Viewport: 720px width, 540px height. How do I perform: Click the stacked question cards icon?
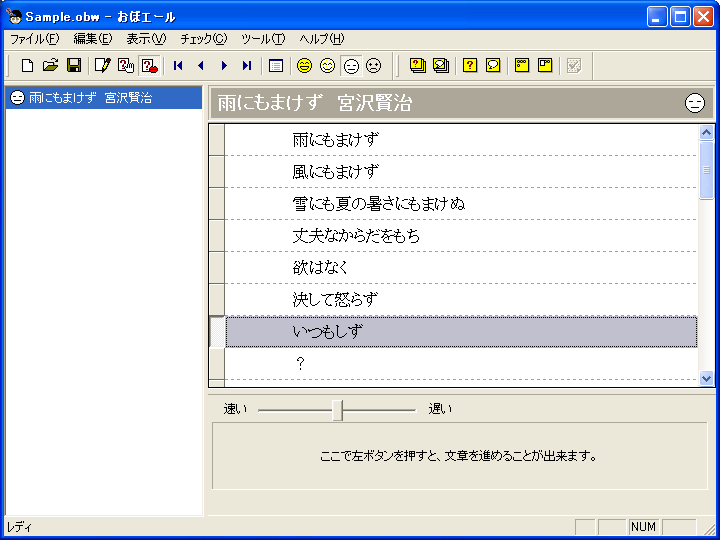(x=417, y=66)
